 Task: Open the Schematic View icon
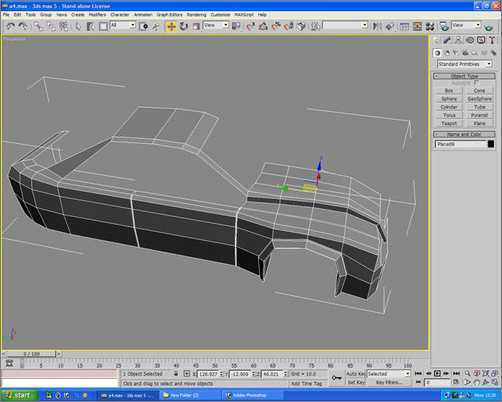[417, 26]
